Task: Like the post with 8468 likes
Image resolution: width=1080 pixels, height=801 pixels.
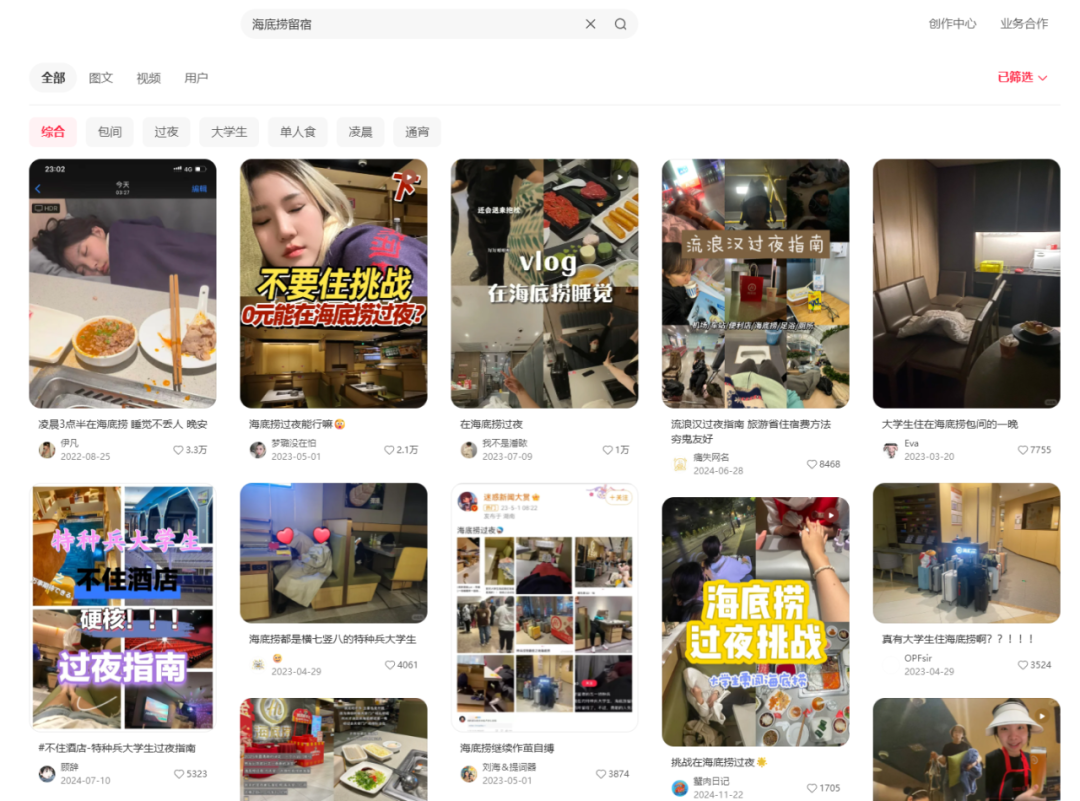Action: (x=811, y=464)
